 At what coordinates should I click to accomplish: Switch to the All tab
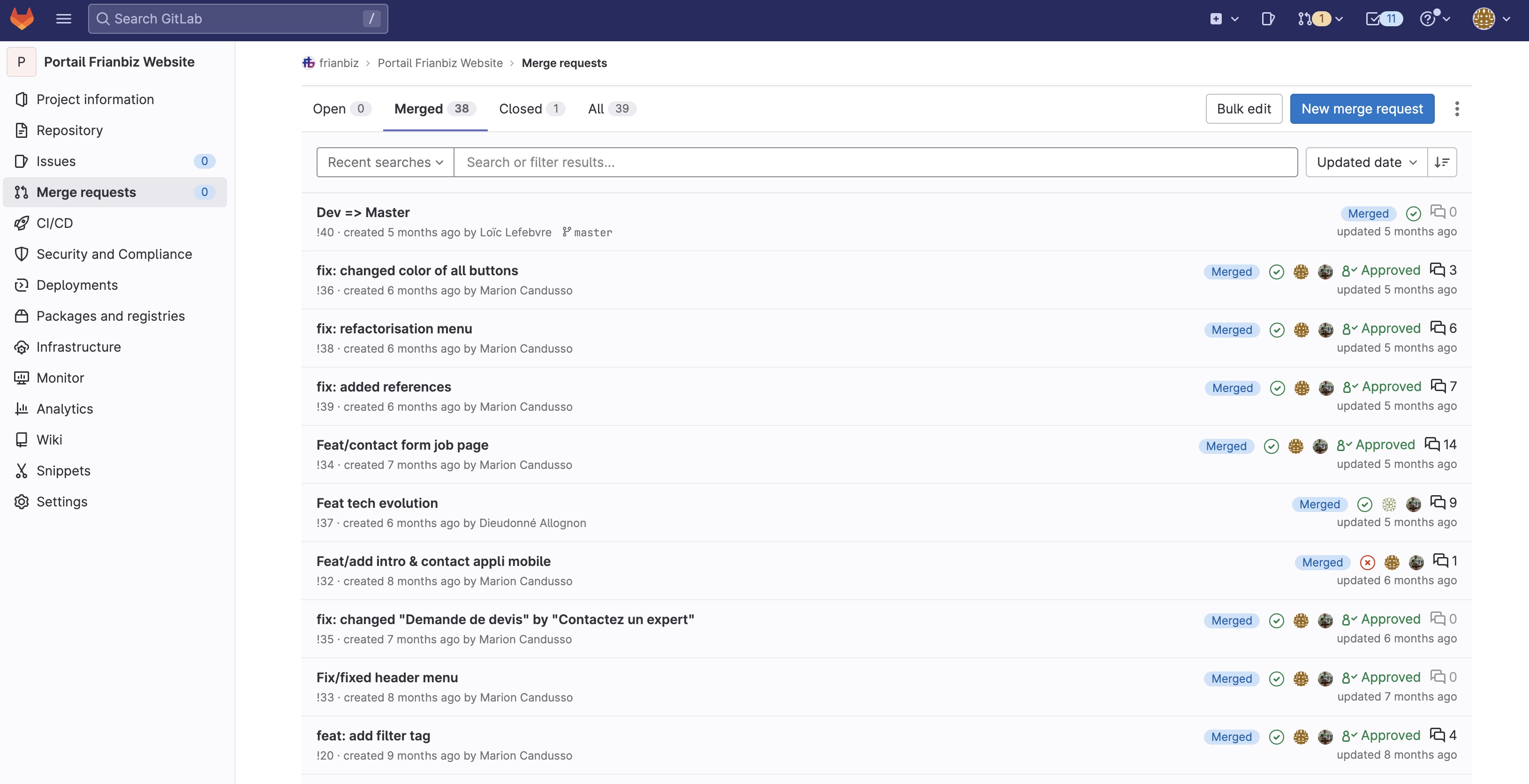click(596, 109)
